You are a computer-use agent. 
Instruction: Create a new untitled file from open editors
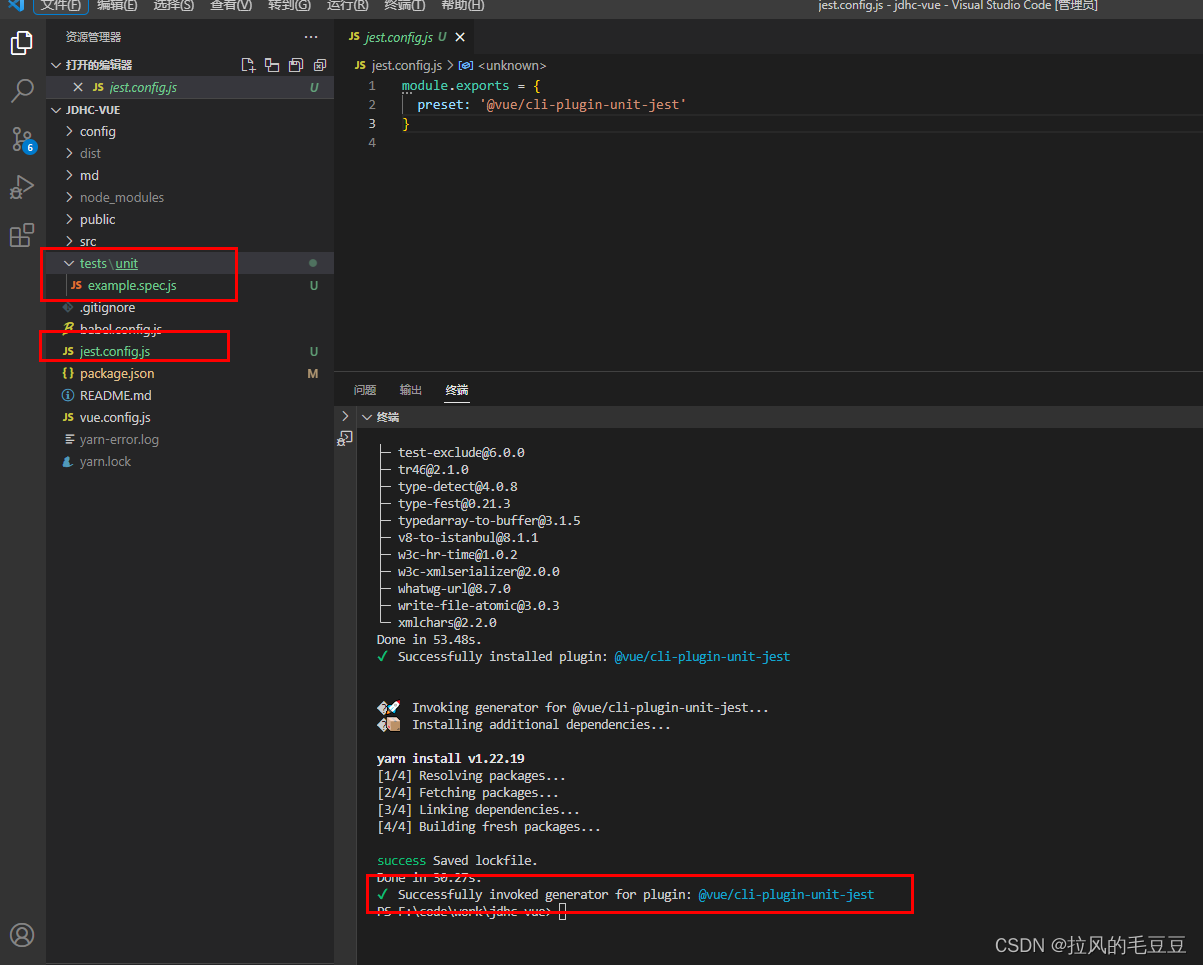click(x=248, y=65)
